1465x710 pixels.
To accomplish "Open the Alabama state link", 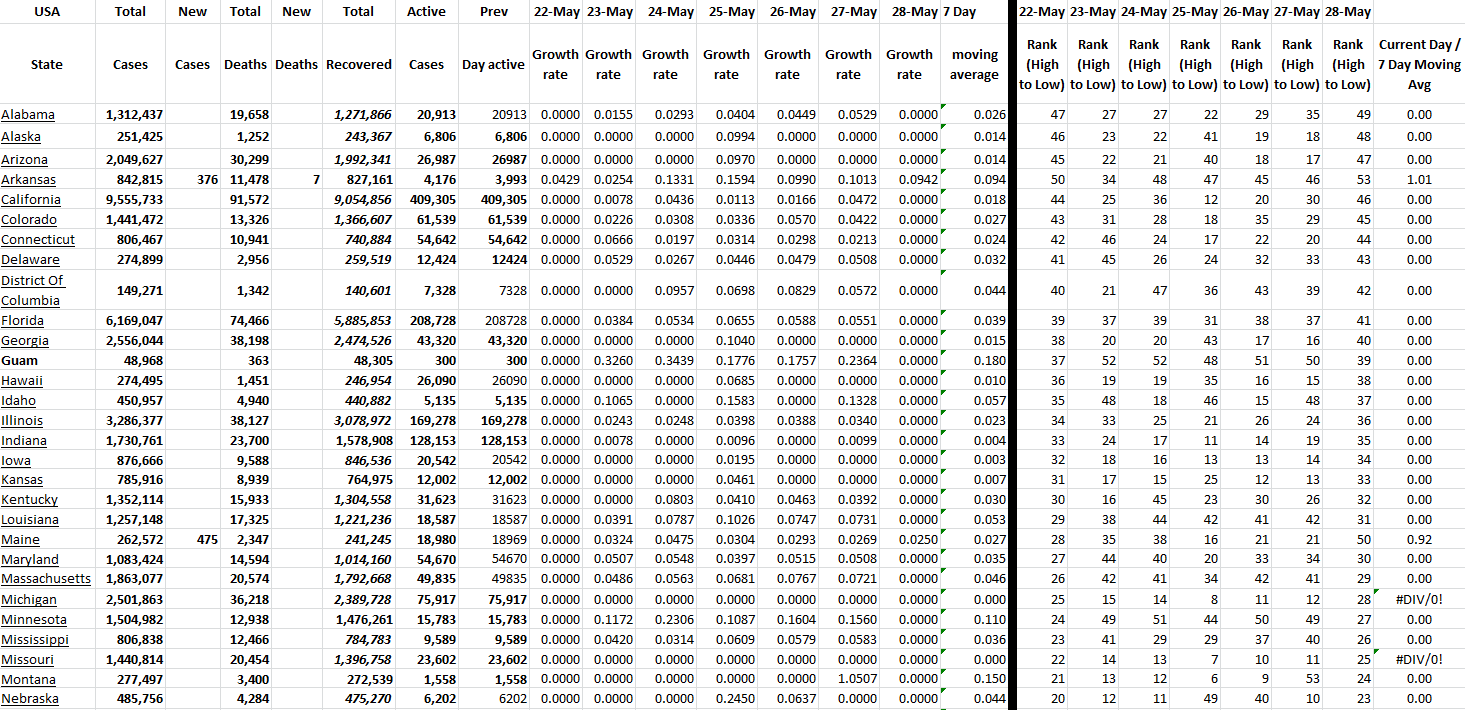I will [28, 115].
